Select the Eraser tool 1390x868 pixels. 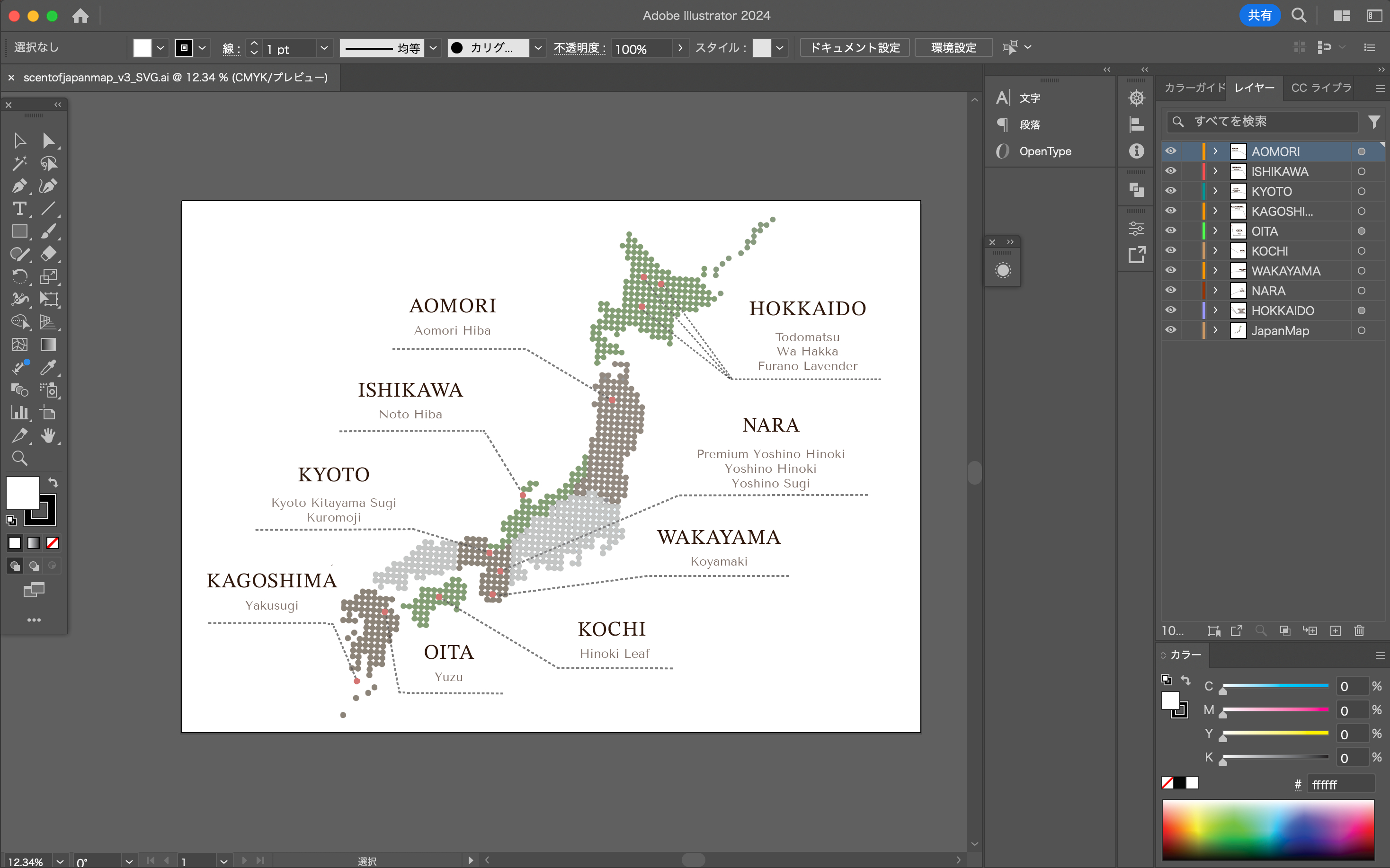click(x=48, y=254)
